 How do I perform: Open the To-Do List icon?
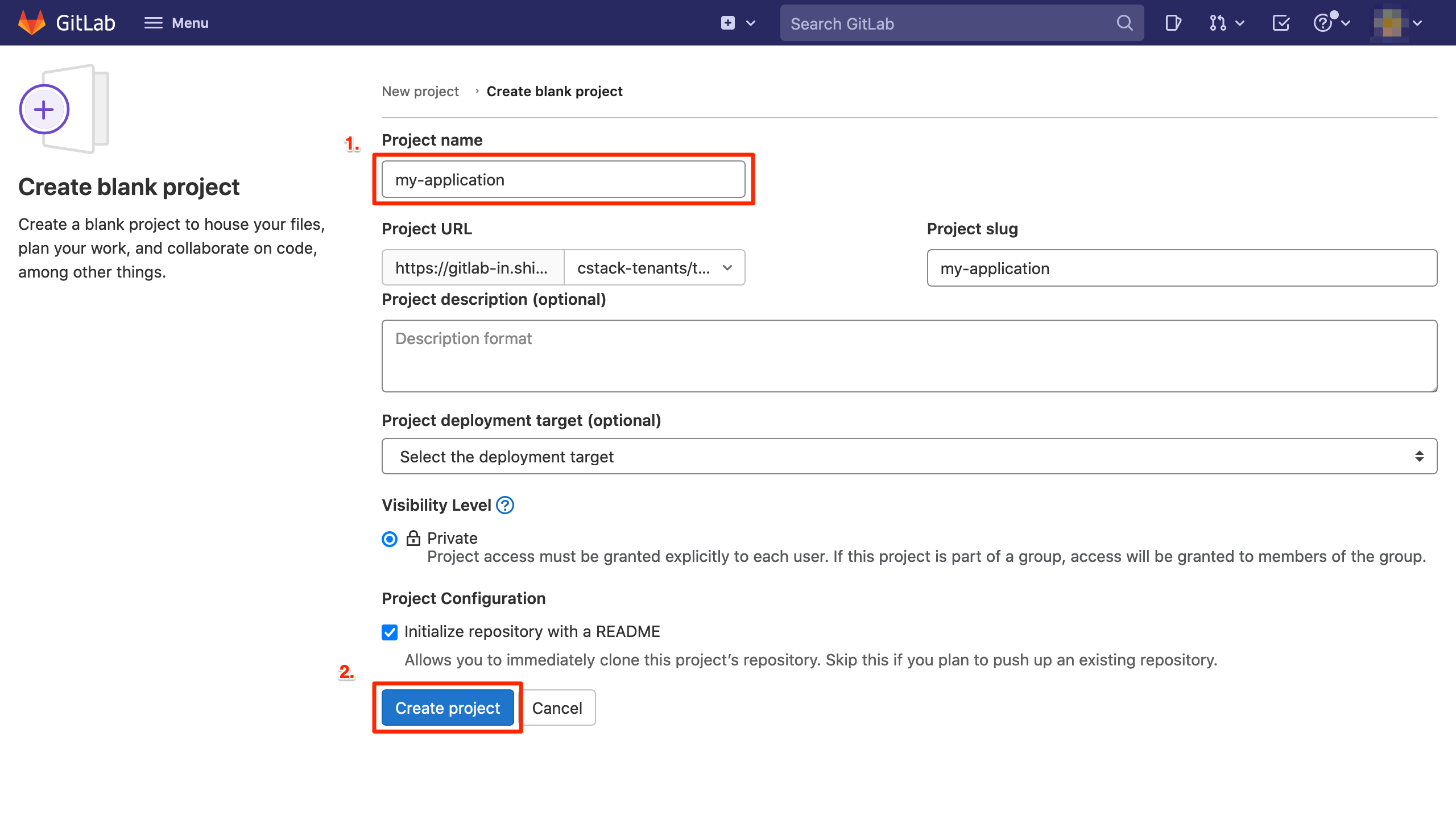pyautogui.click(x=1280, y=23)
